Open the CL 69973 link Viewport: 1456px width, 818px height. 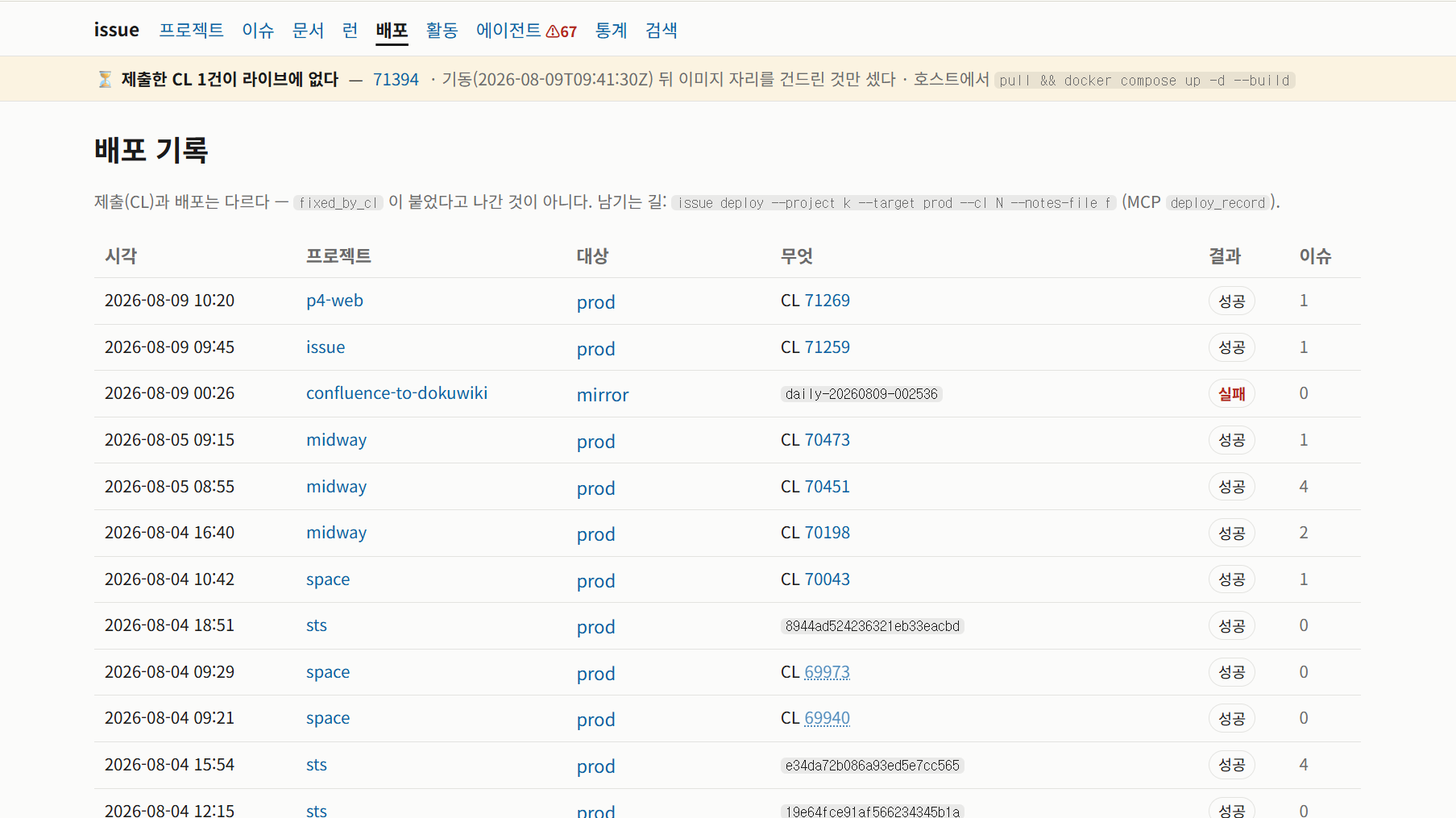point(827,672)
